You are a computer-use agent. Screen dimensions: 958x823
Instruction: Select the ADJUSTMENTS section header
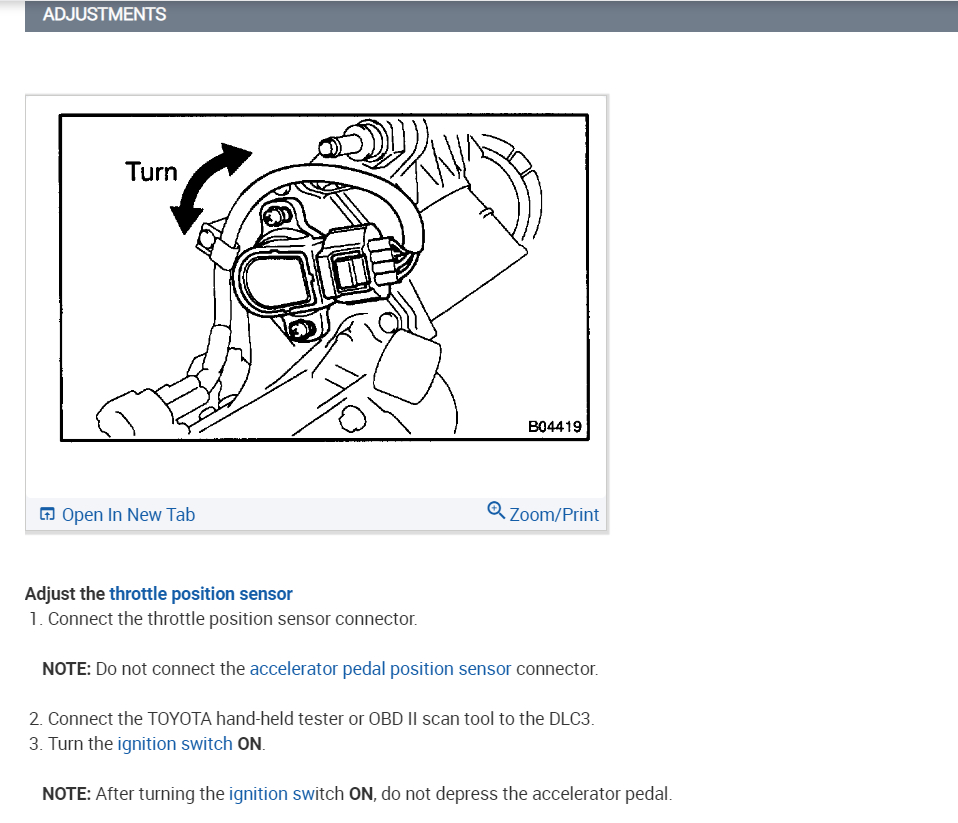[491, 15]
